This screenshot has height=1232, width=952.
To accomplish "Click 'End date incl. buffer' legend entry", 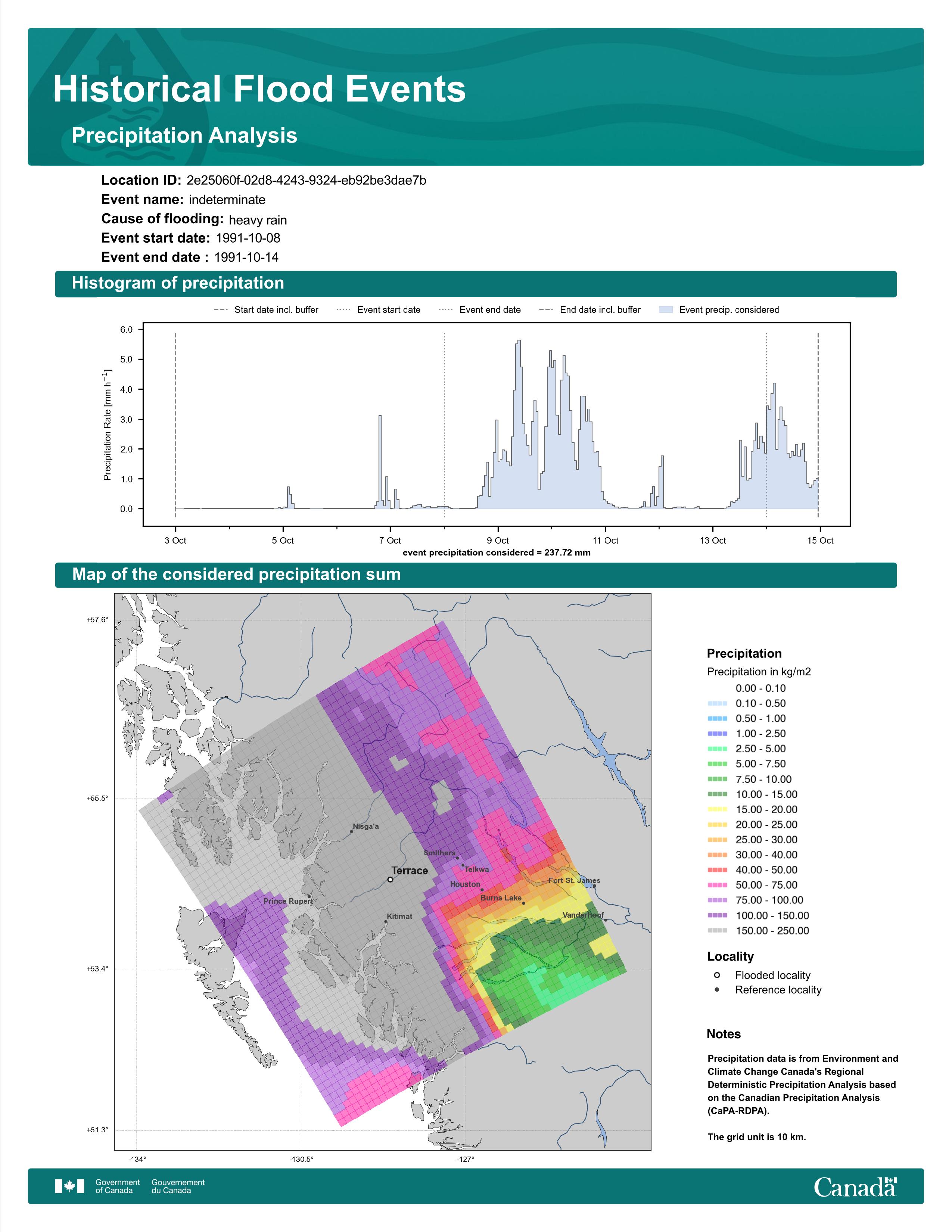I will [x=590, y=310].
